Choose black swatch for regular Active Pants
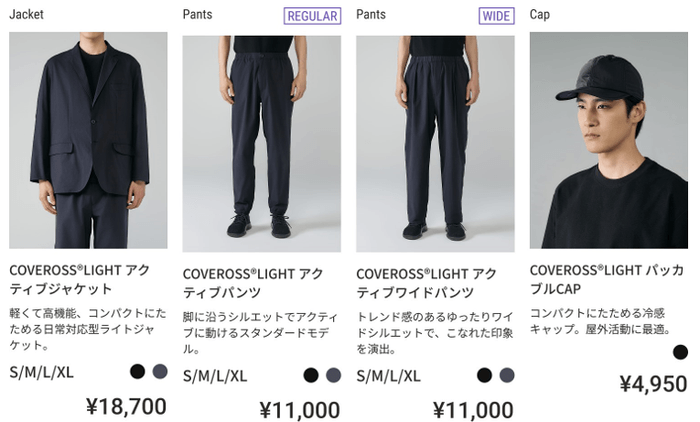700x422 pixels. (311, 375)
